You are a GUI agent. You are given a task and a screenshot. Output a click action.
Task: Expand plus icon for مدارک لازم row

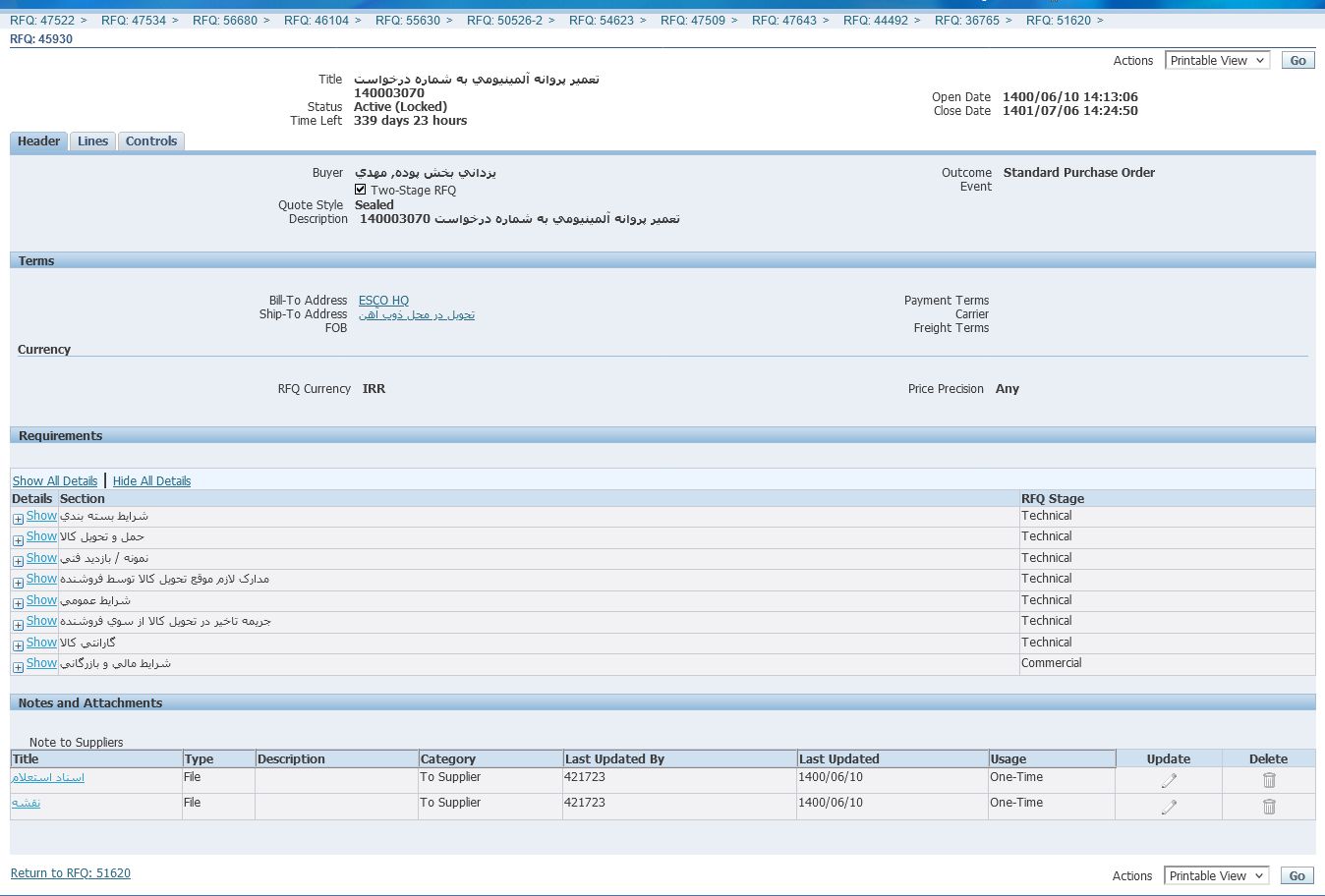click(18, 583)
